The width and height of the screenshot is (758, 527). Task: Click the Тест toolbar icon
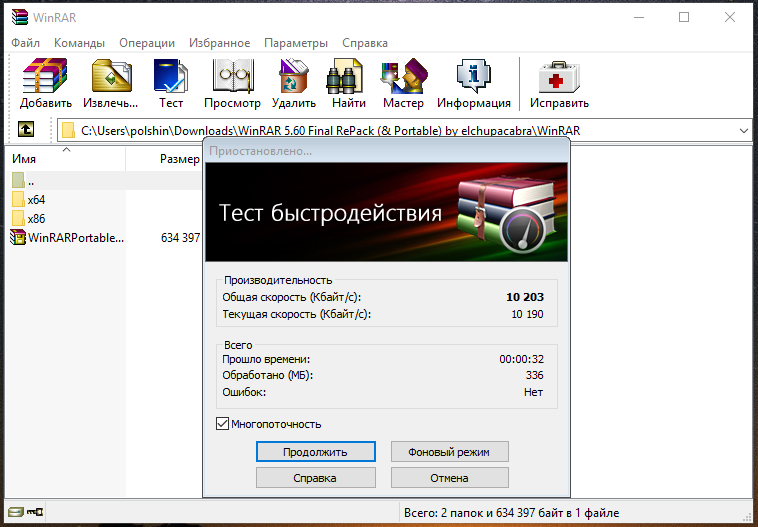(171, 76)
